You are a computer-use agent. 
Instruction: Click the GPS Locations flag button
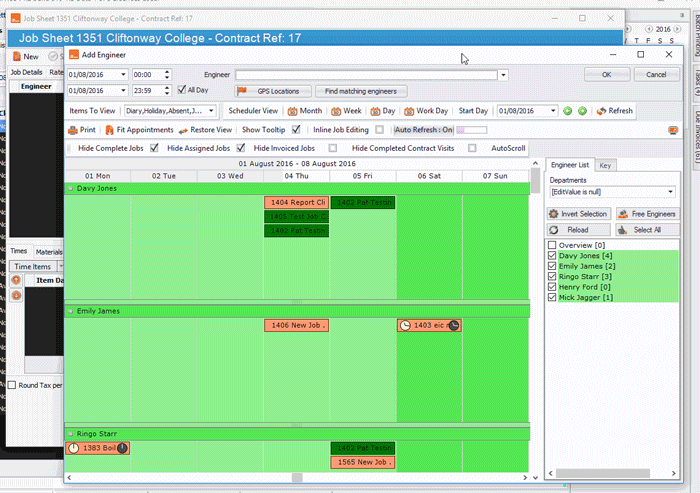point(273,91)
